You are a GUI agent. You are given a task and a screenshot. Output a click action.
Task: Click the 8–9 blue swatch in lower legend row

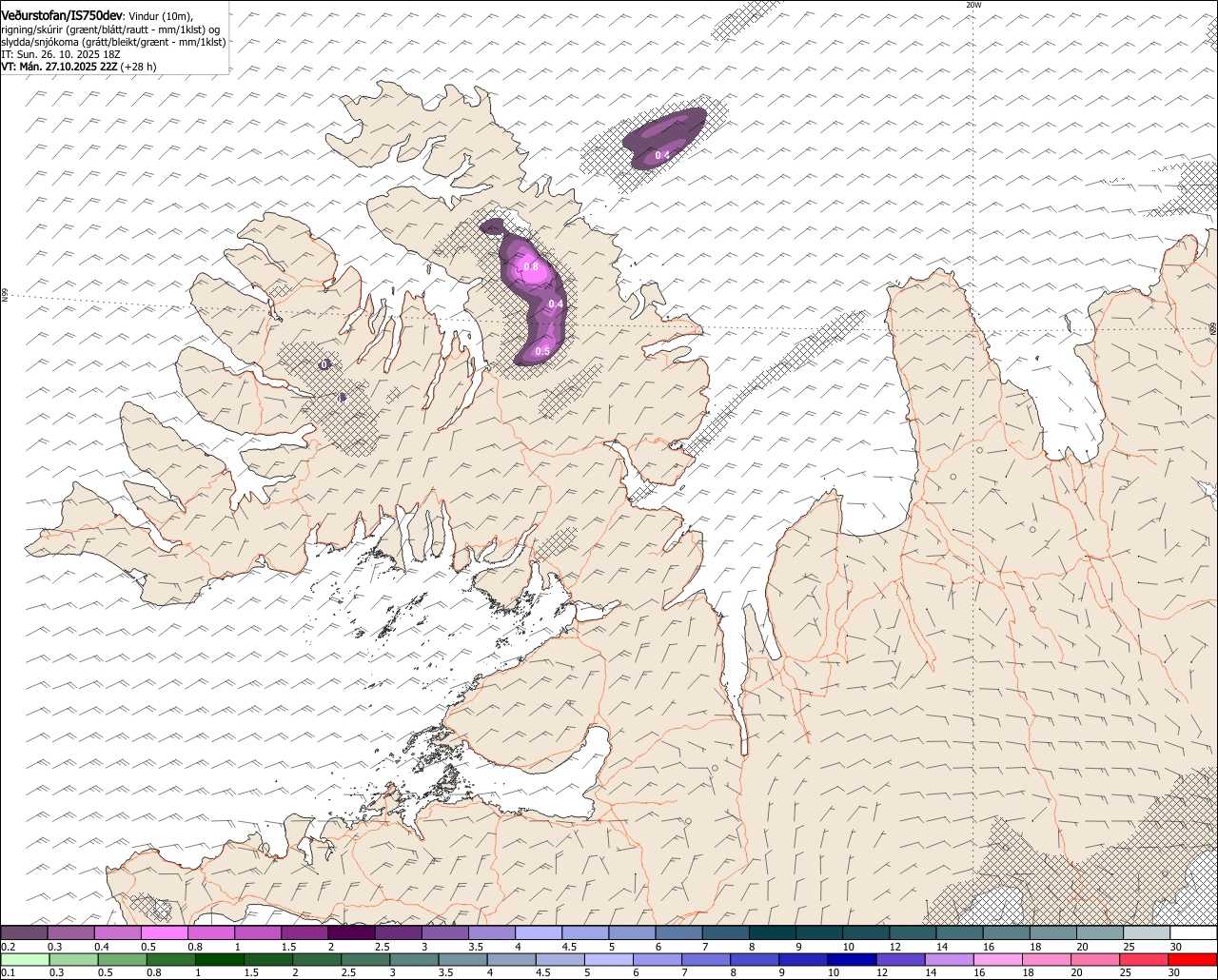coord(755,960)
